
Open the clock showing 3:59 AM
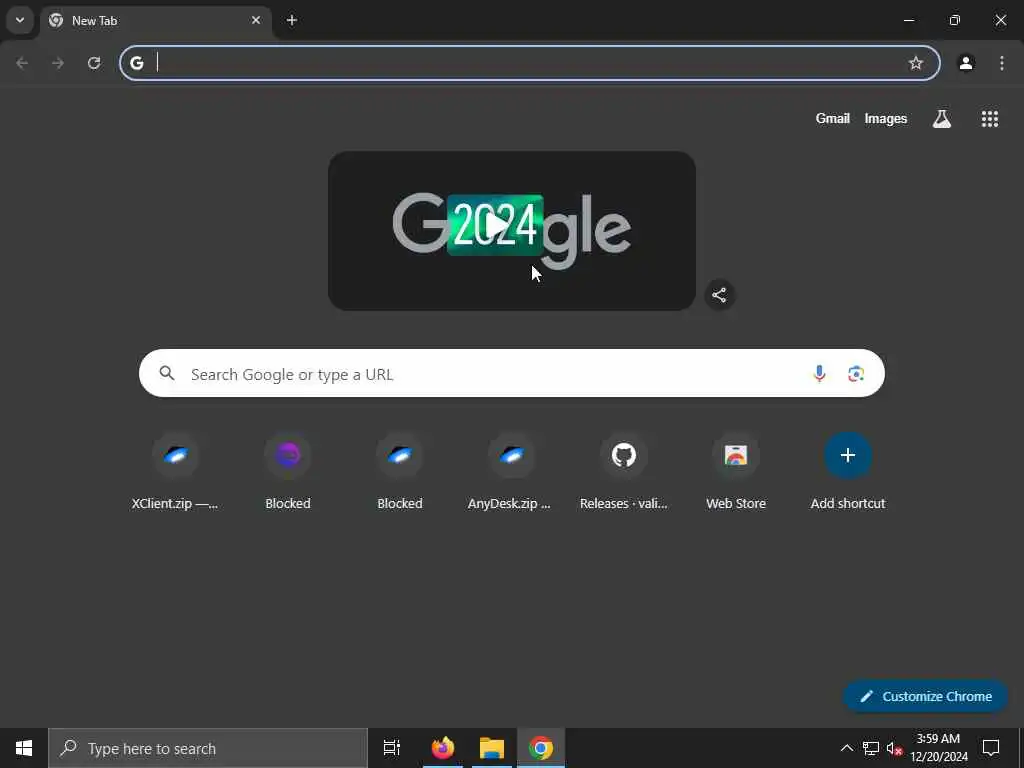pos(938,748)
